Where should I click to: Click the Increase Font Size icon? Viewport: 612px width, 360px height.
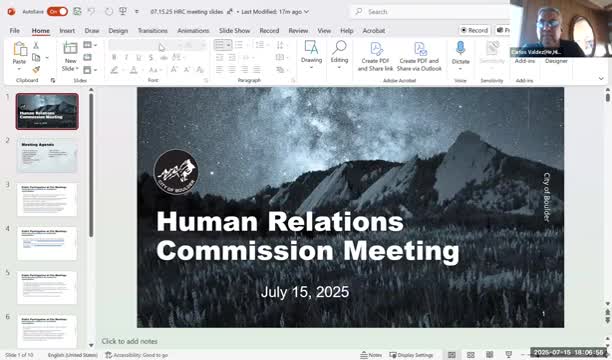point(174,70)
